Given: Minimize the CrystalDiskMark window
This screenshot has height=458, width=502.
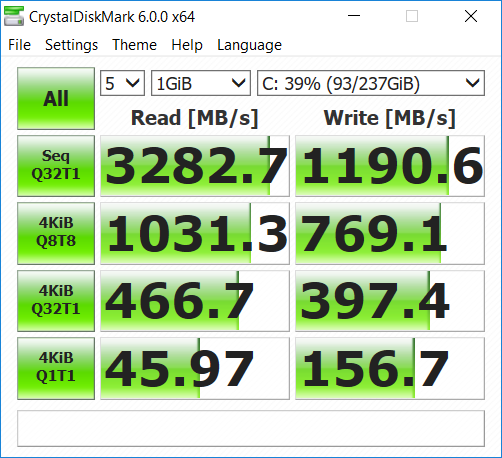Looking at the screenshot, I should coord(354,16).
